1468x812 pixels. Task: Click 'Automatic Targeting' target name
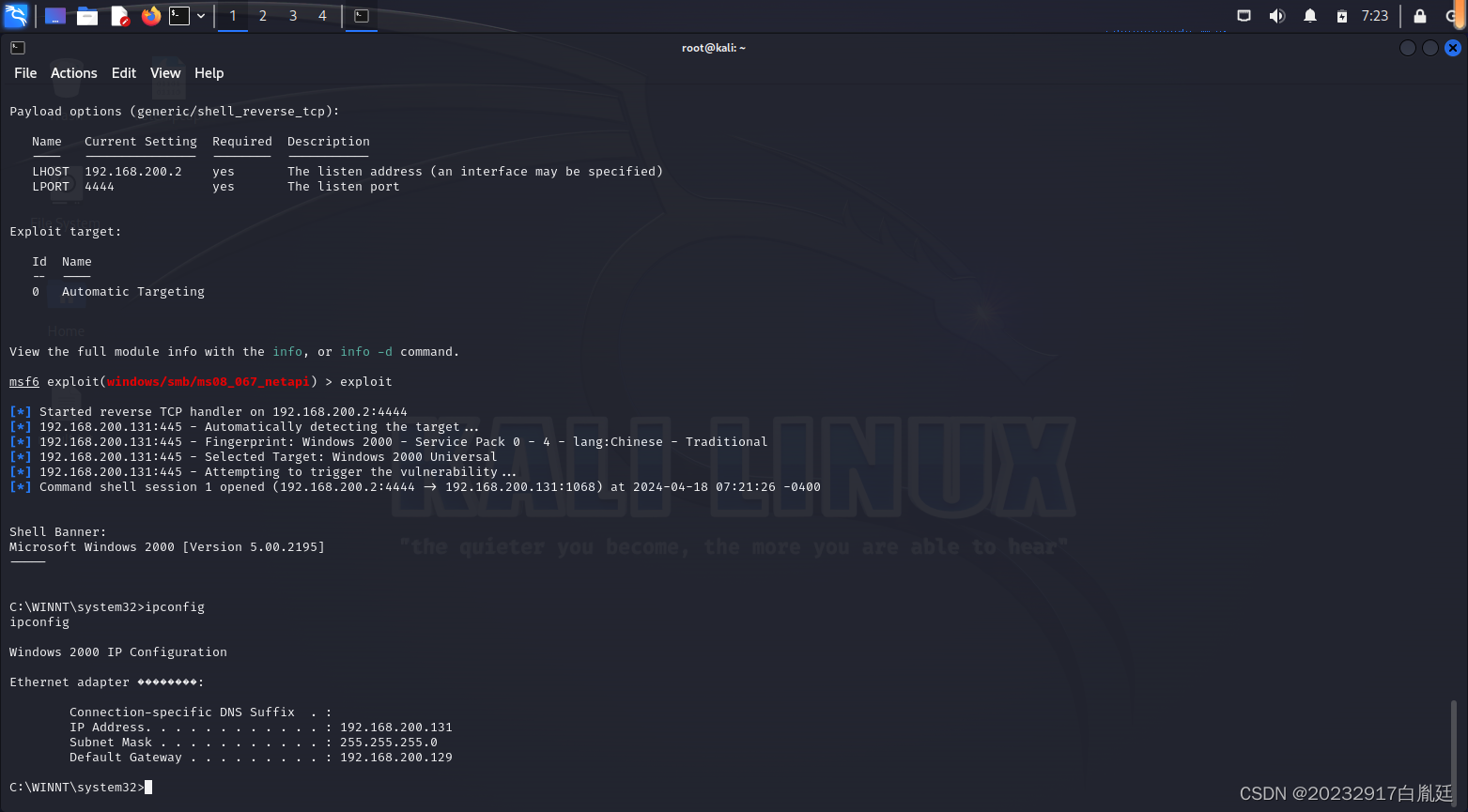[133, 292]
